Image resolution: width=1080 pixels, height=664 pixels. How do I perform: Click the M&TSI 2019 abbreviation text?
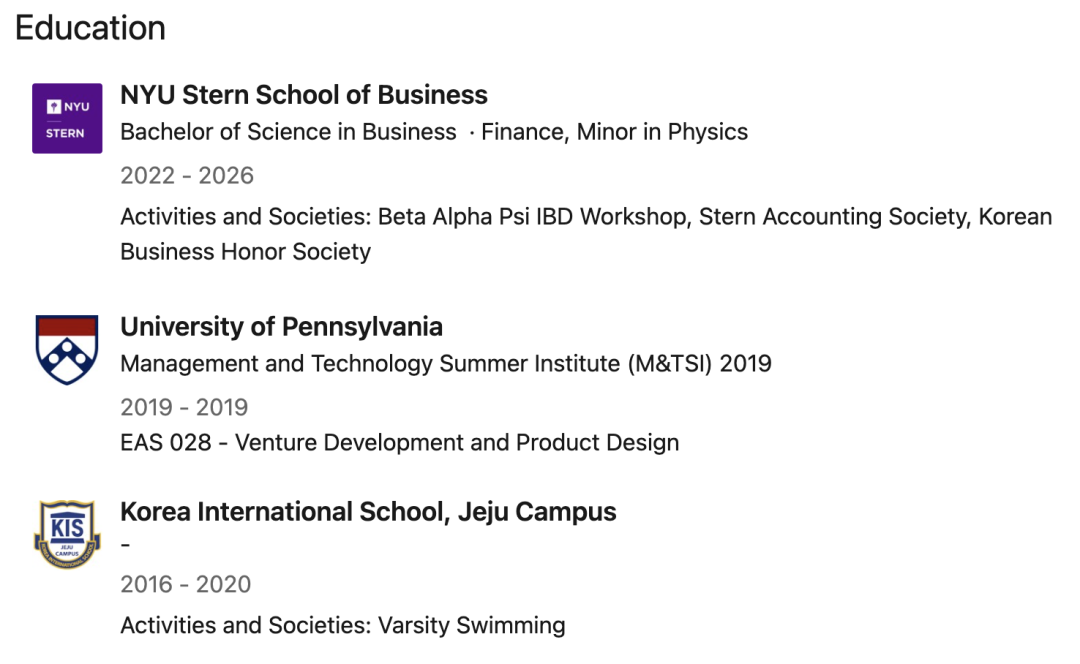point(700,364)
